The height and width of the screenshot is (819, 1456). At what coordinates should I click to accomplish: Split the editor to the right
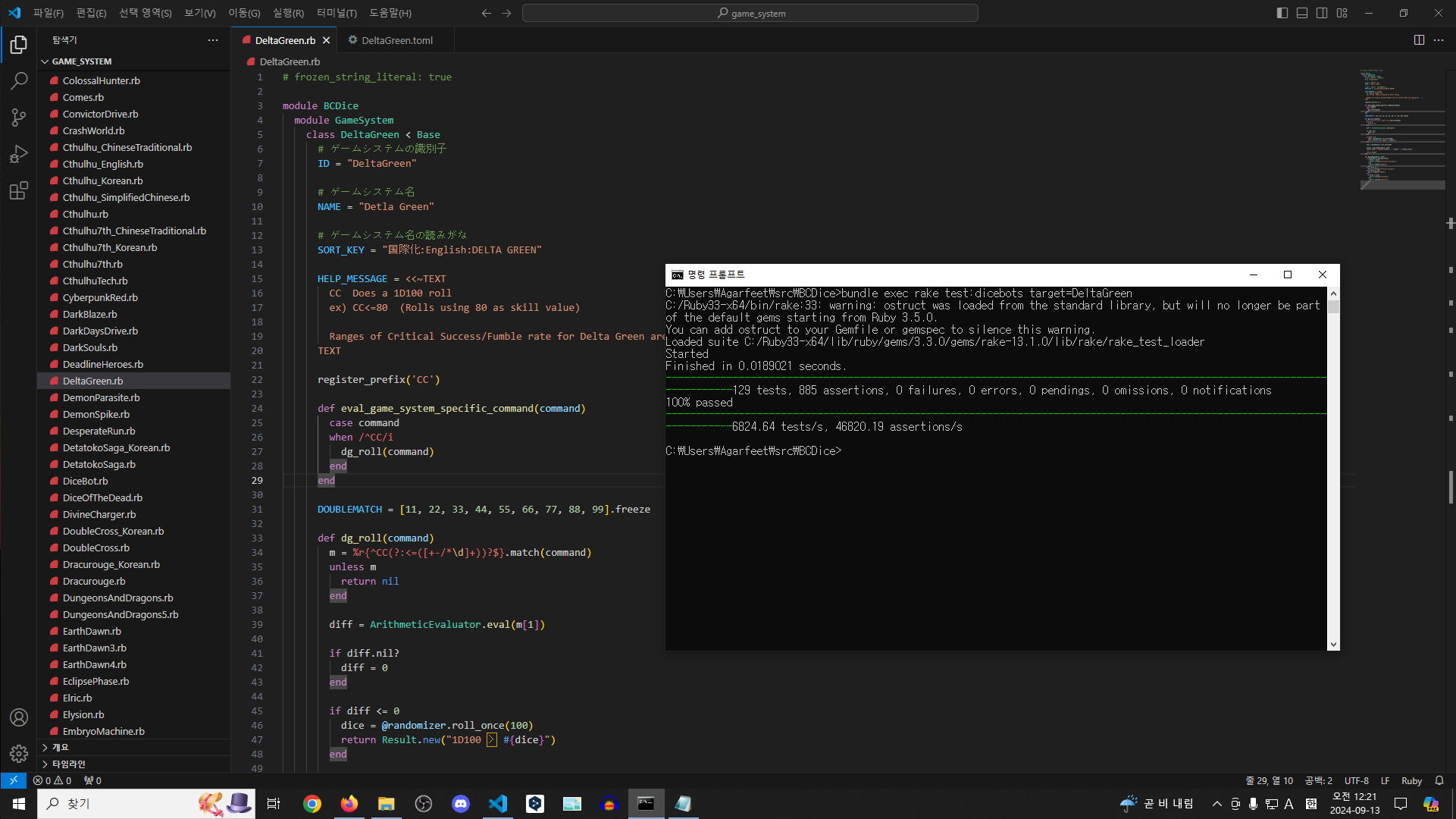coord(1419,40)
